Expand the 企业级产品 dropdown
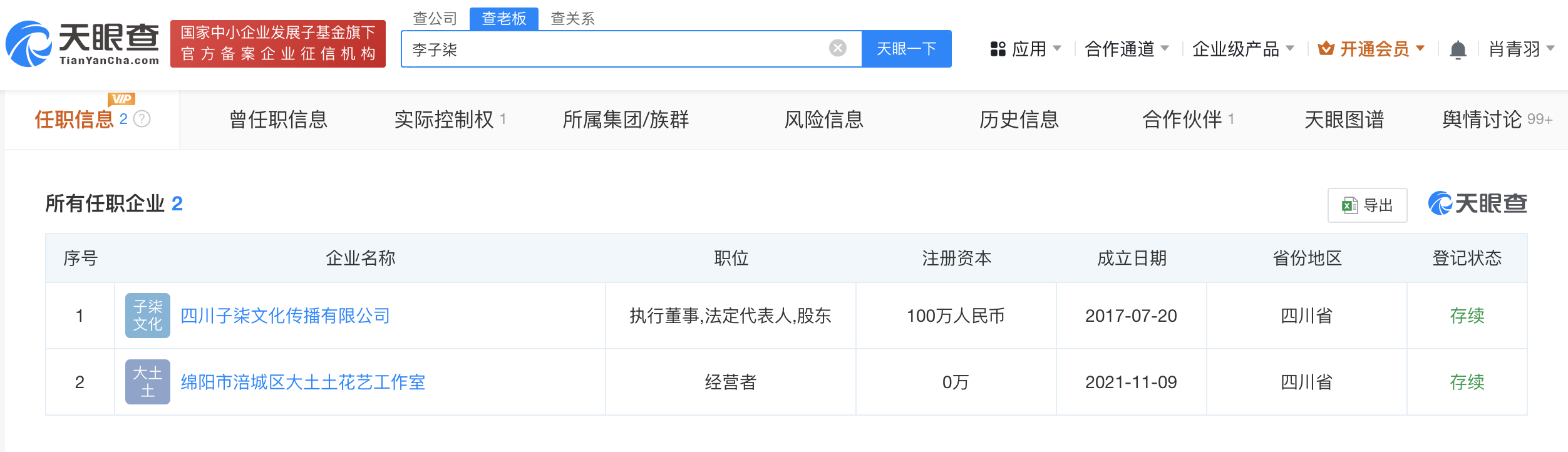This screenshot has height=452, width=1568. pos(1243,49)
